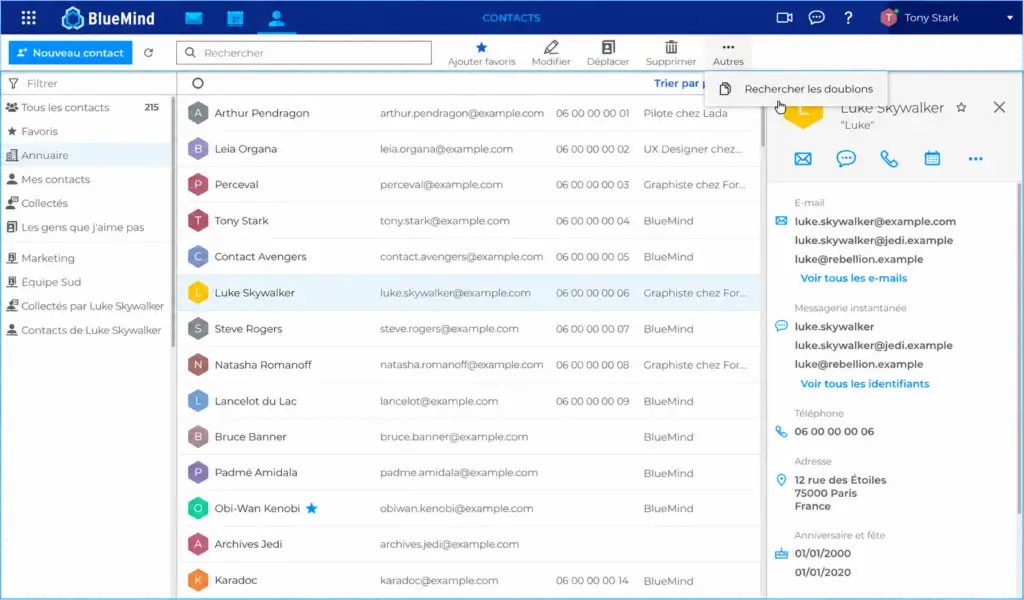
Task: Open Contacts de Luke Skywalker address book
Action: point(86,330)
